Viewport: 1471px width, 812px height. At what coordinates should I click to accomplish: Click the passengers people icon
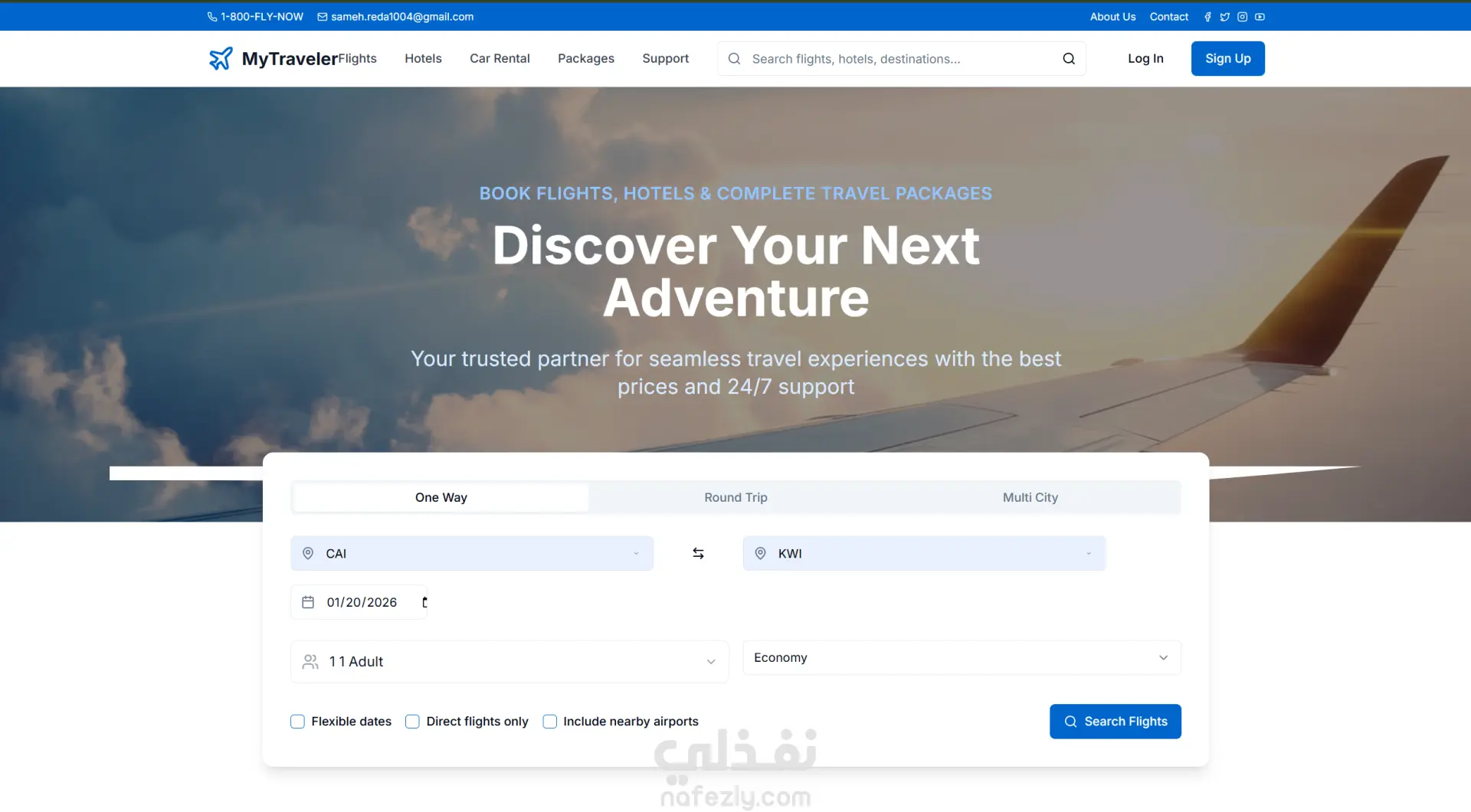pyautogui.click(x=310, y=661)
